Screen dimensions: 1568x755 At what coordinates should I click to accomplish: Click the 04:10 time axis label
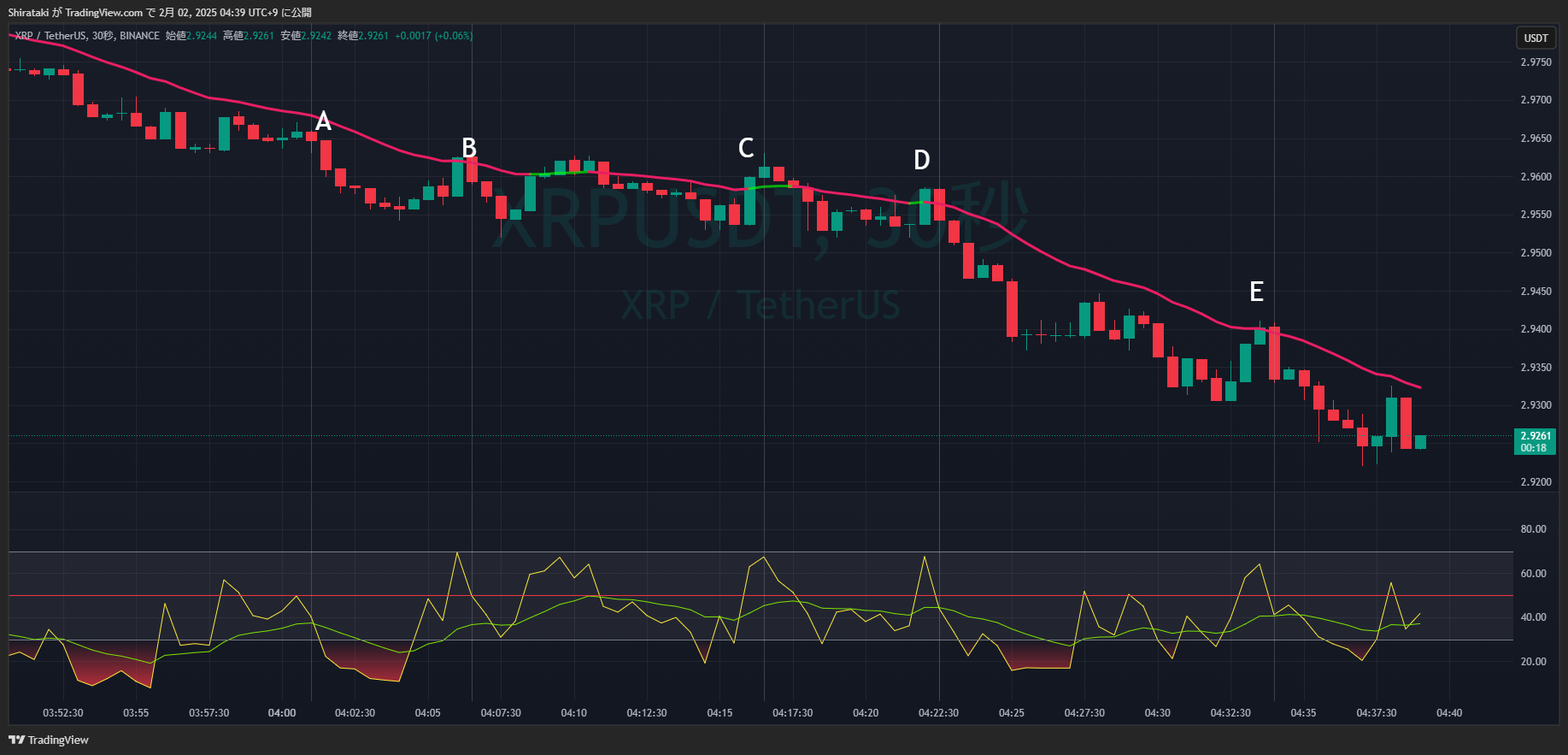pos(574,713)
